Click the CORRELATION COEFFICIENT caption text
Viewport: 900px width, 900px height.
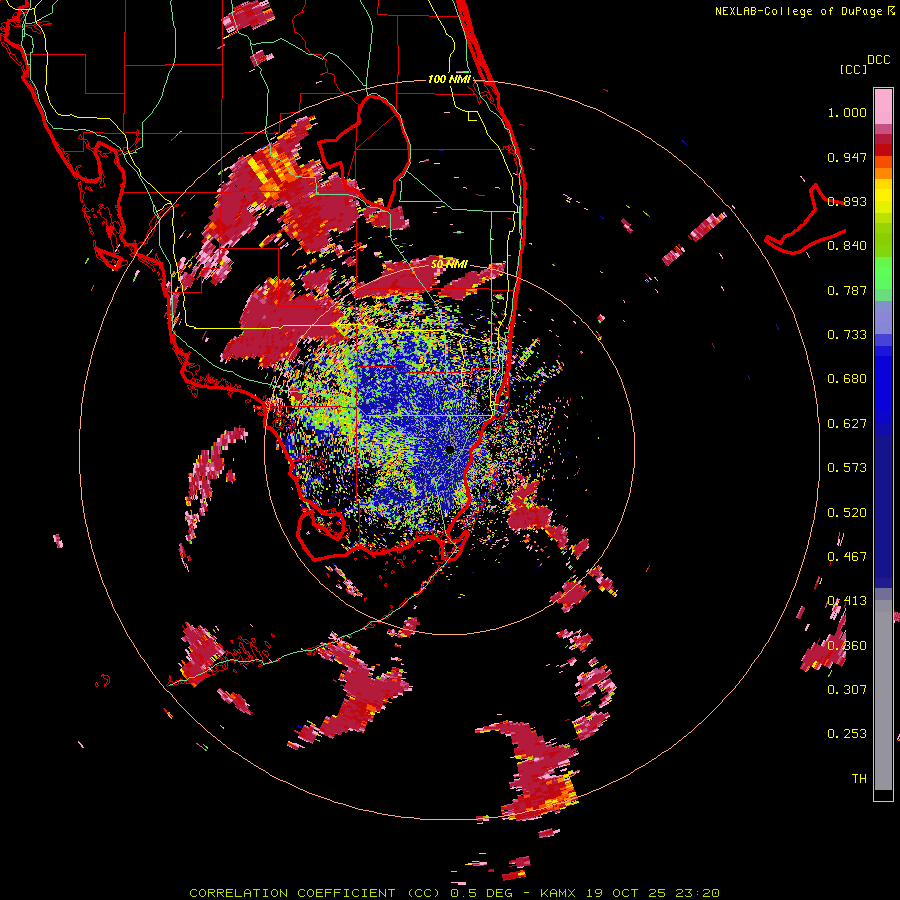292,893
